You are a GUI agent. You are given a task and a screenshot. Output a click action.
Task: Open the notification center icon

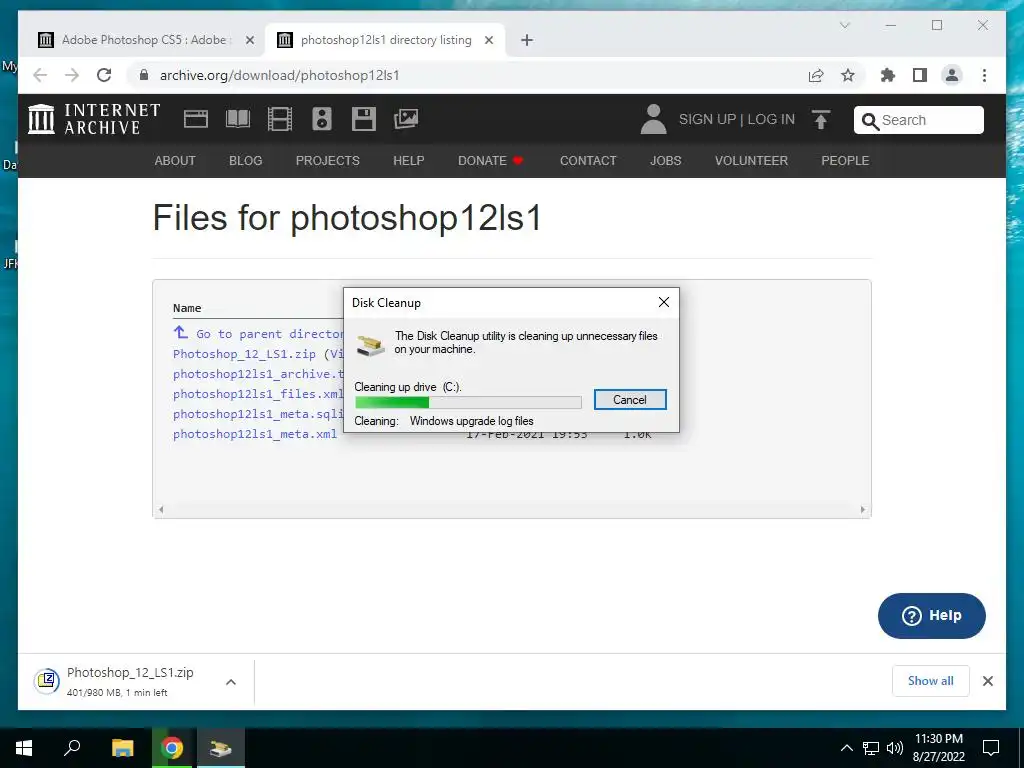tap(991, 748)
